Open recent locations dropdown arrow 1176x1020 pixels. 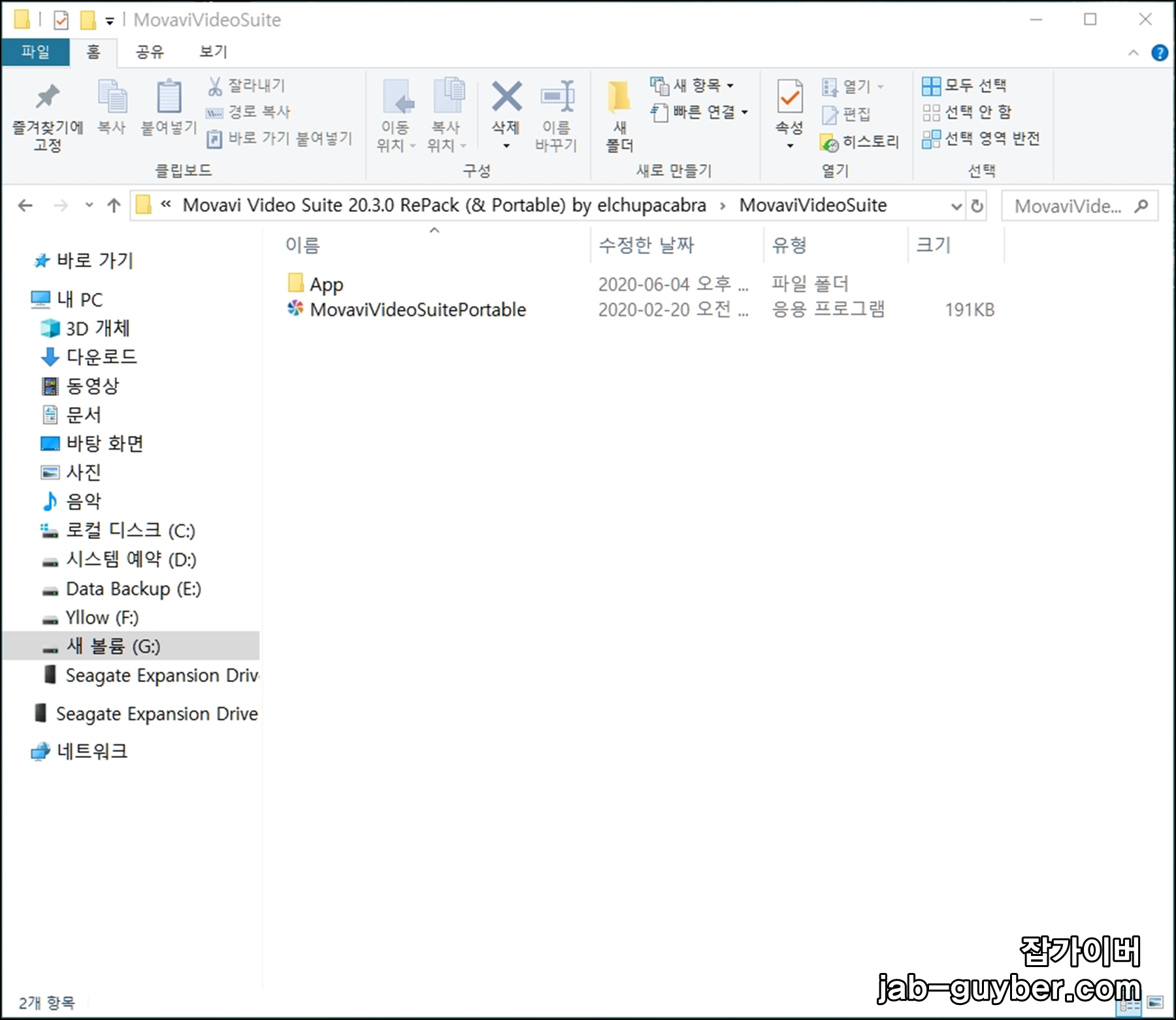click(90, 206)
